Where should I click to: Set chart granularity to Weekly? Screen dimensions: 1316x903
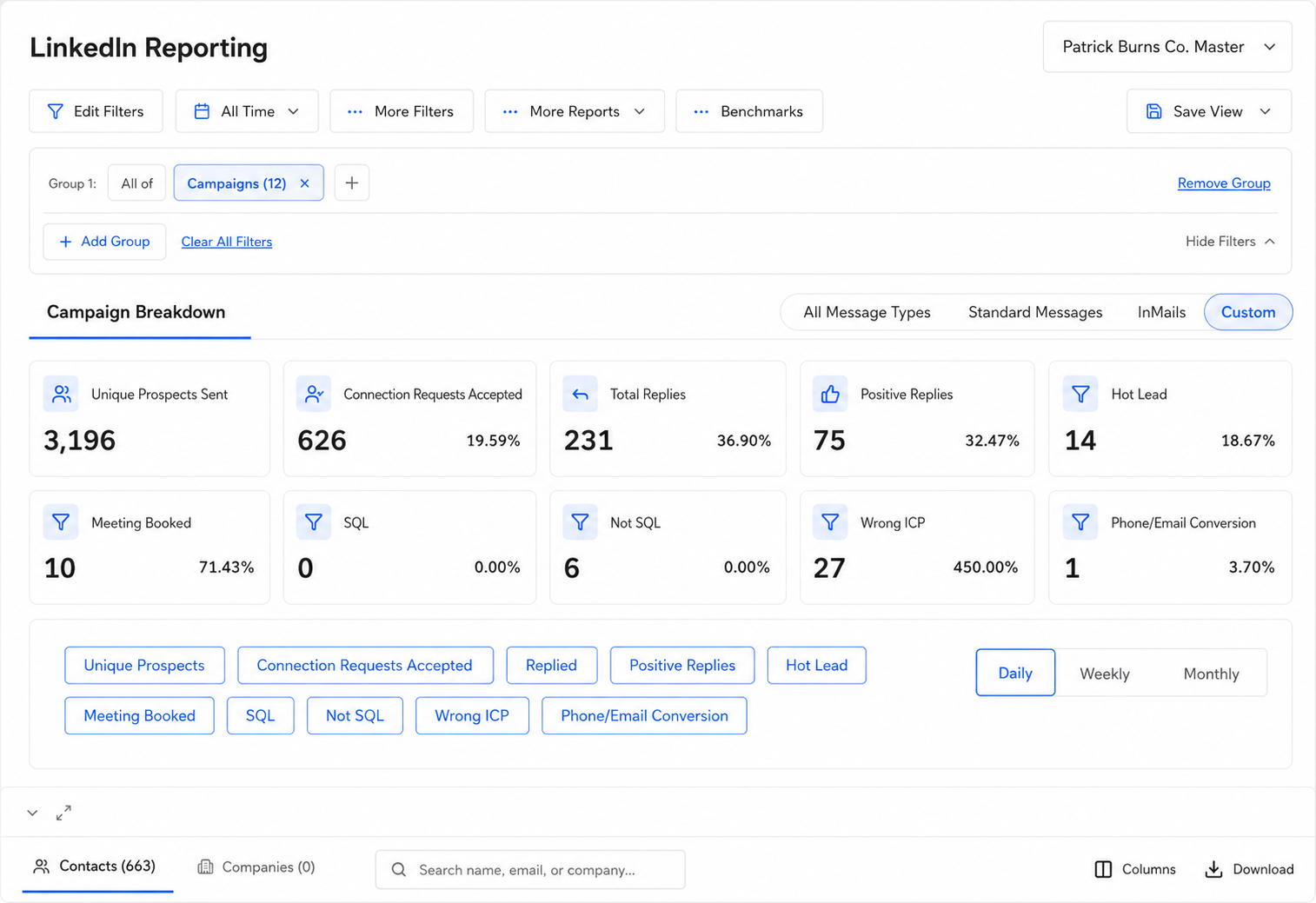[1105, 674]
